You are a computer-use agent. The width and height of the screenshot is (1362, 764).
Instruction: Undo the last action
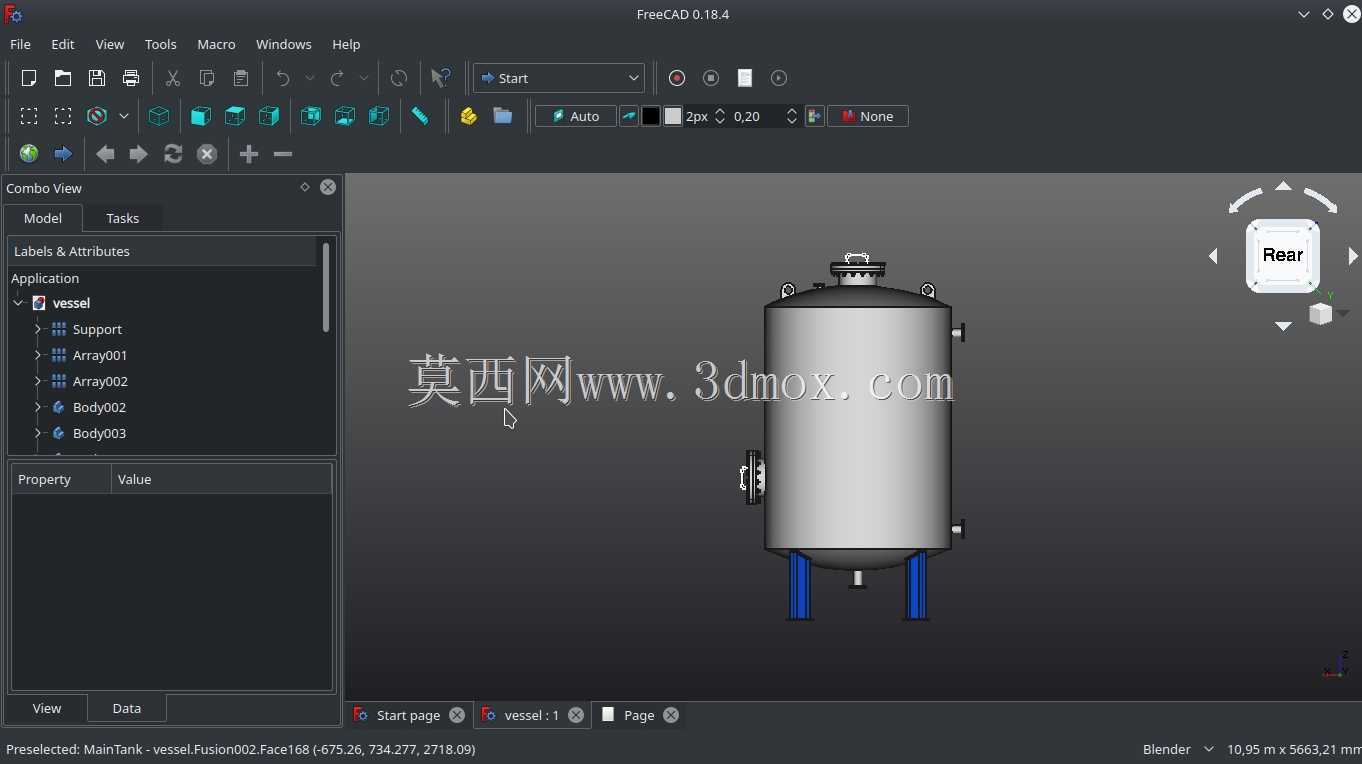point(283,78)
